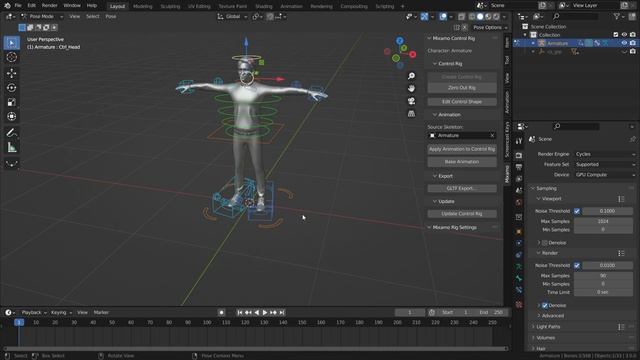Toggle the viewport Denoise checkbox
This screenshot has height=360, width=640.
click(545, 243)
